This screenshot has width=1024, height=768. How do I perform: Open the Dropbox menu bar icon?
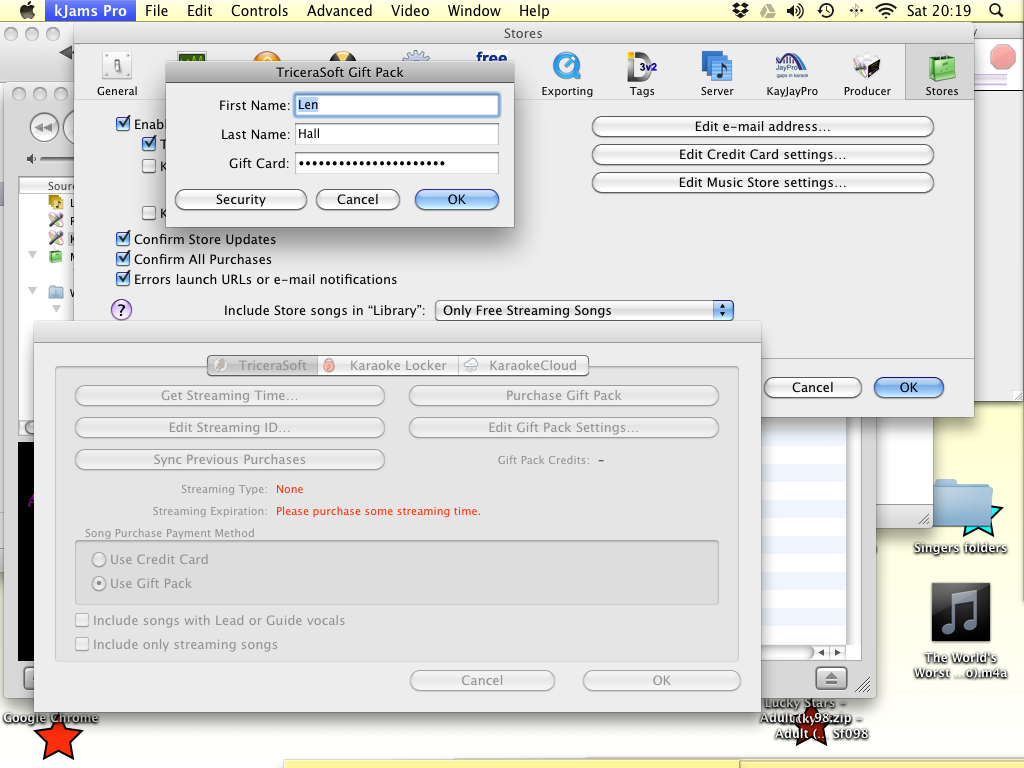coord(741,11)
